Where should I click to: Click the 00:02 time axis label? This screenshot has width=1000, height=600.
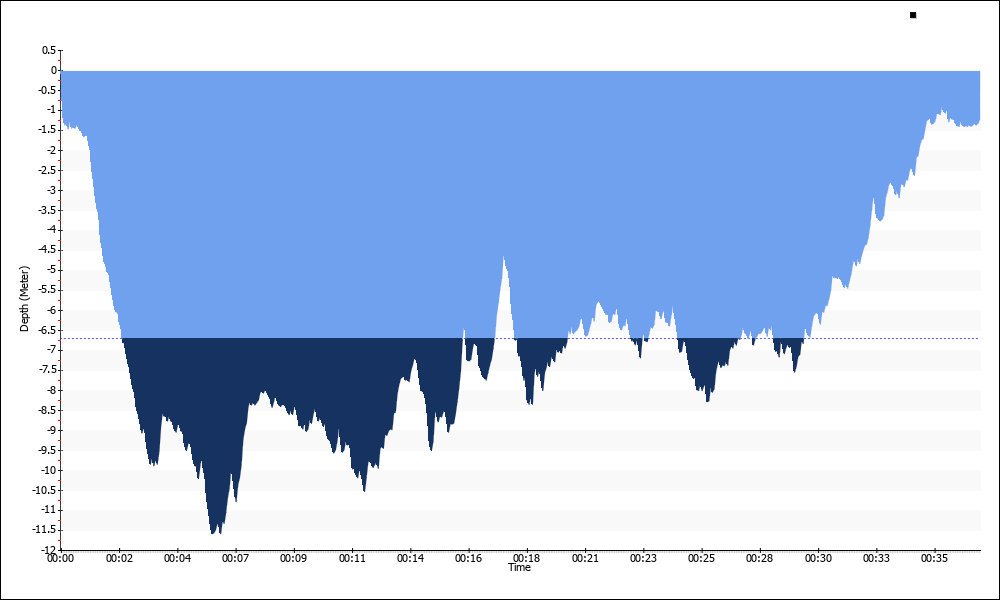[x=119, y=559]
